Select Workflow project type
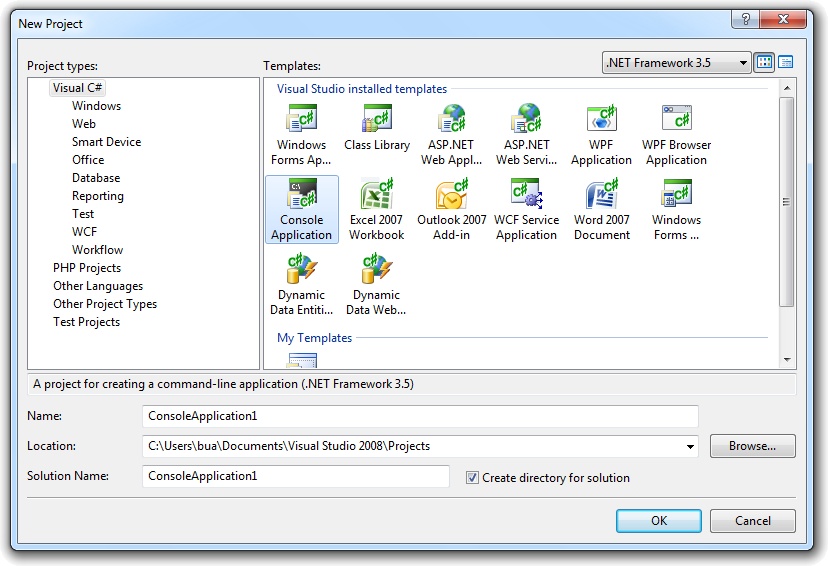 pyautogui.click(x=98, y=250)
